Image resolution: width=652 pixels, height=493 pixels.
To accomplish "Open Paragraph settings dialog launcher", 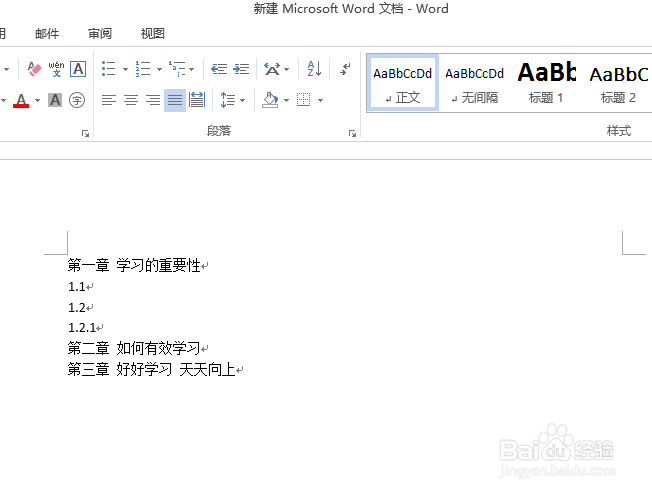I will 352,133.
